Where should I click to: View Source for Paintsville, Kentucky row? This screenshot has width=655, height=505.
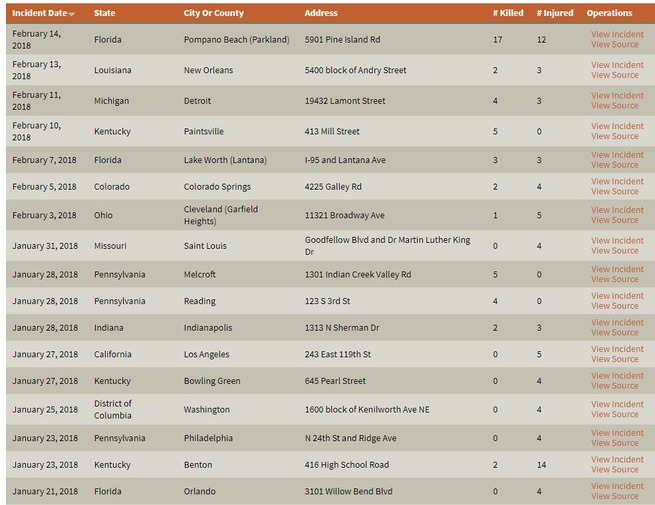click(614, 136)
